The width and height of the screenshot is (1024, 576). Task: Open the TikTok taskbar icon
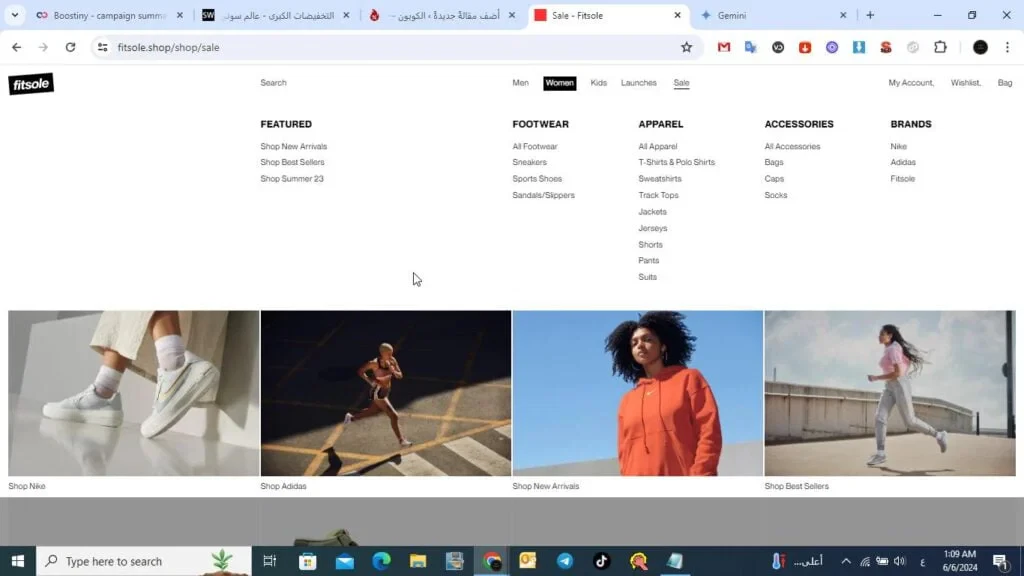pos(601,561)
